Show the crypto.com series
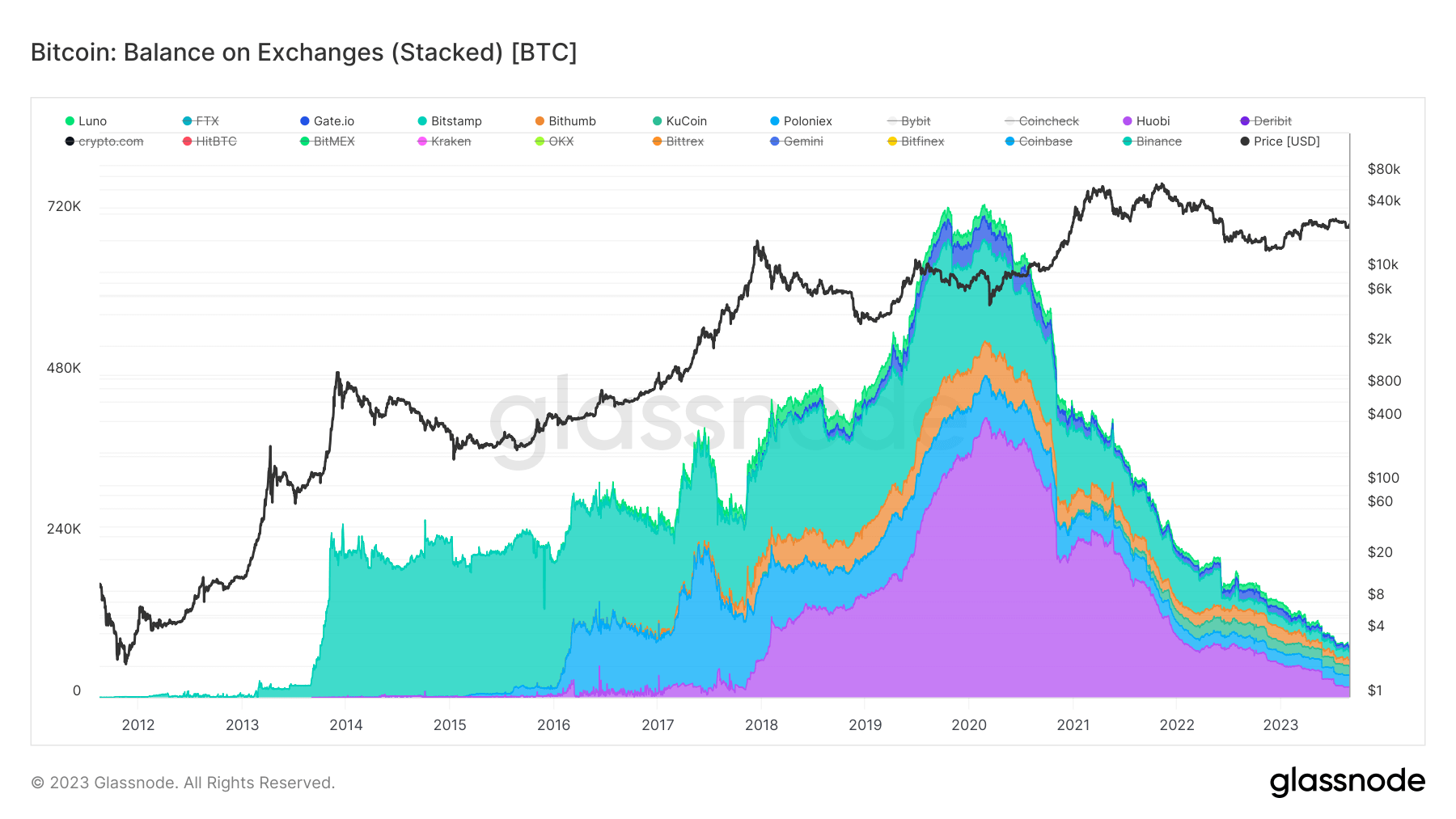The height and width of the screenshot is (819, 1456). 104,141
